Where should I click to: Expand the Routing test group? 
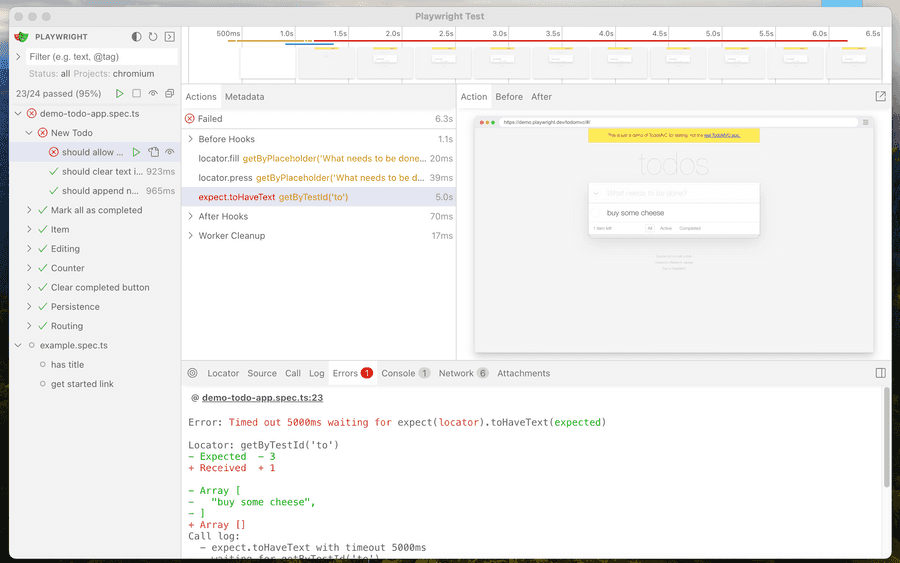[29, 326]
